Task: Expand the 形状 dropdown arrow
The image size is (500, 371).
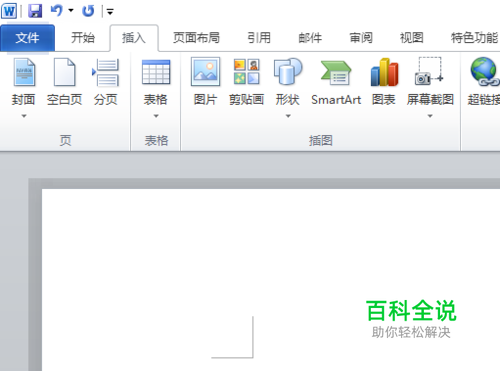Action: [x=288, y=116]
